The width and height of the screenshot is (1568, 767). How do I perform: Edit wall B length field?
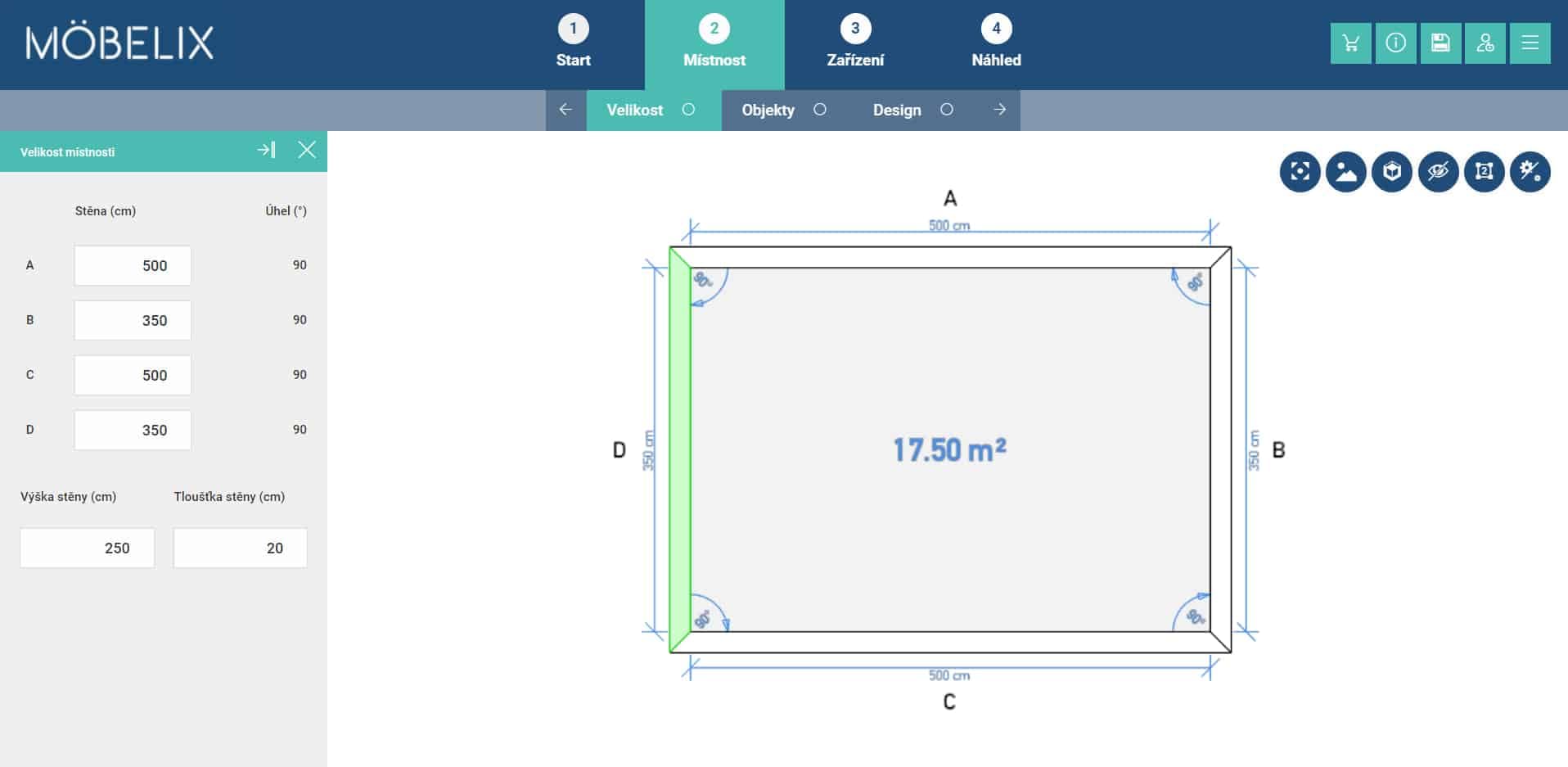pyautogui.click(x=133, y=320)
